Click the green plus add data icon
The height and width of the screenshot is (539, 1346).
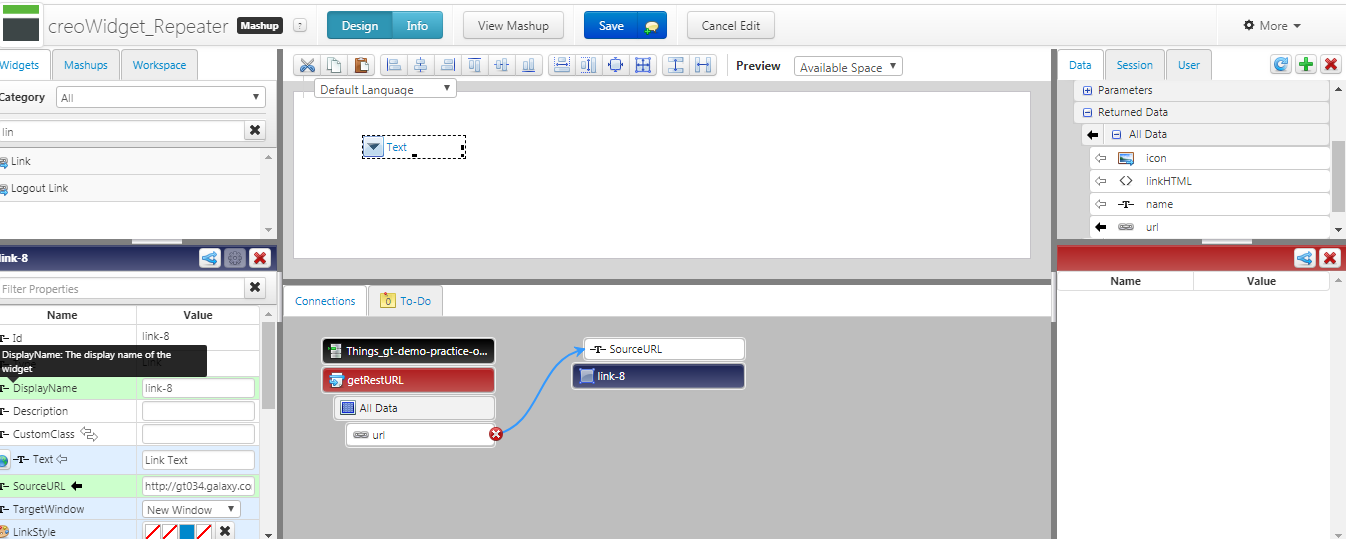[1306, 65]
